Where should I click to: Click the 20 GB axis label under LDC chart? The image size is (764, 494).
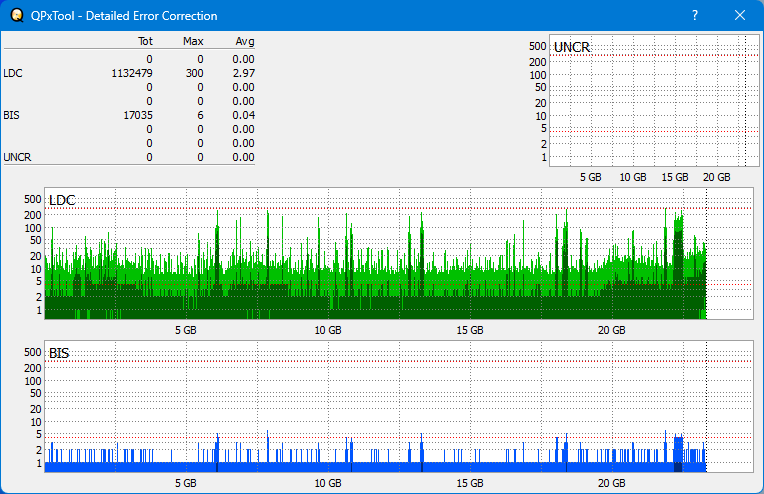[x=611, y=330]
